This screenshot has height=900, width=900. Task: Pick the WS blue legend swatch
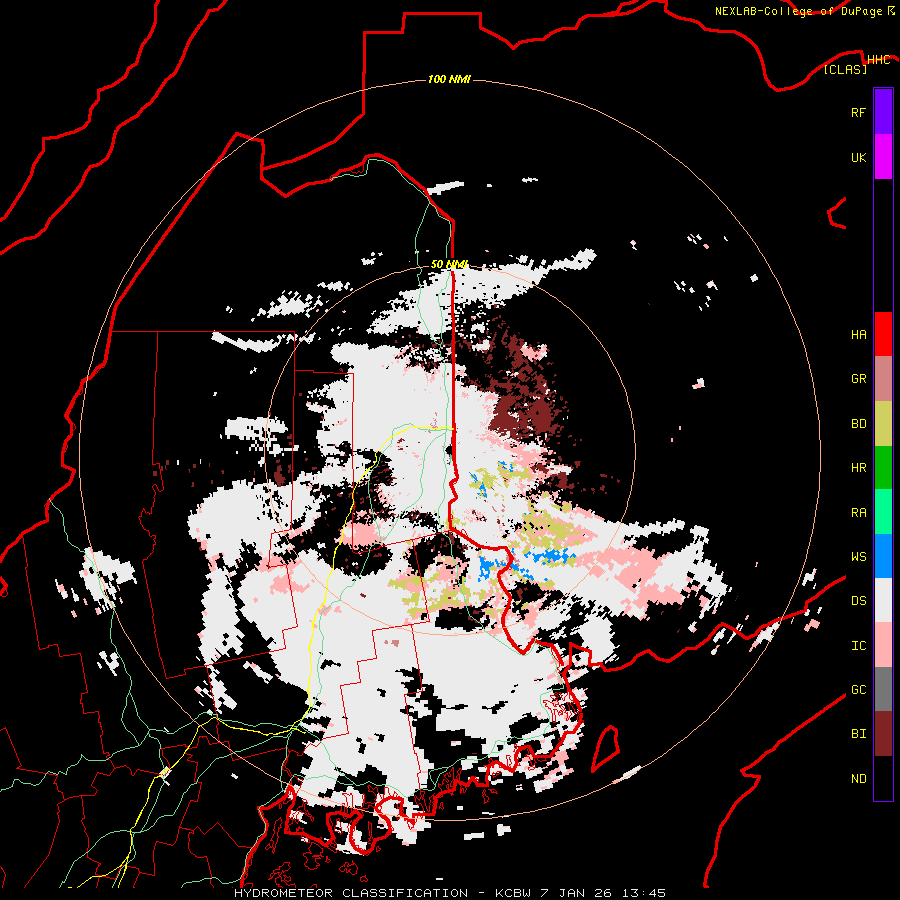coord(883,556)
